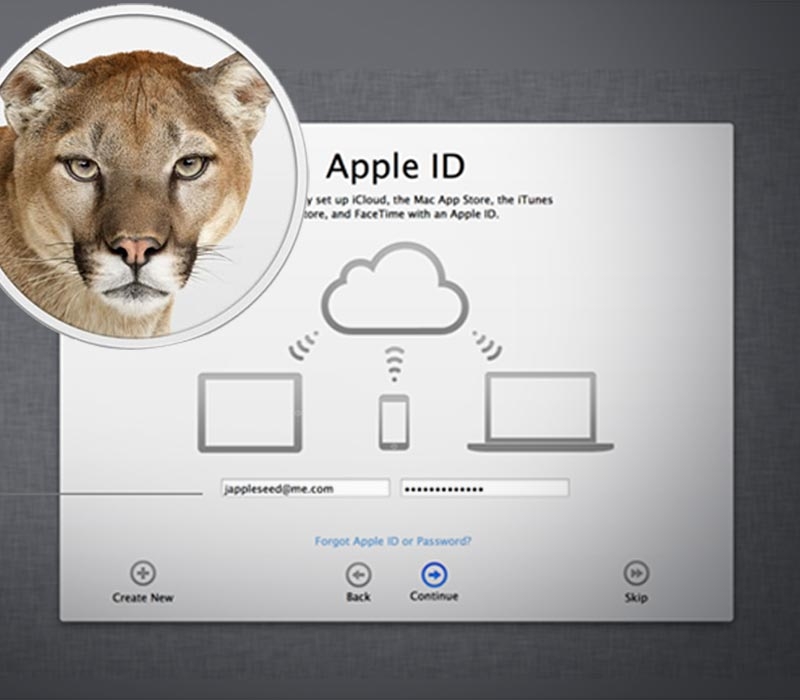The image size is (800, 700).
Task: Click the iPhone icon below the cloud
Action: tap(393, 422)
